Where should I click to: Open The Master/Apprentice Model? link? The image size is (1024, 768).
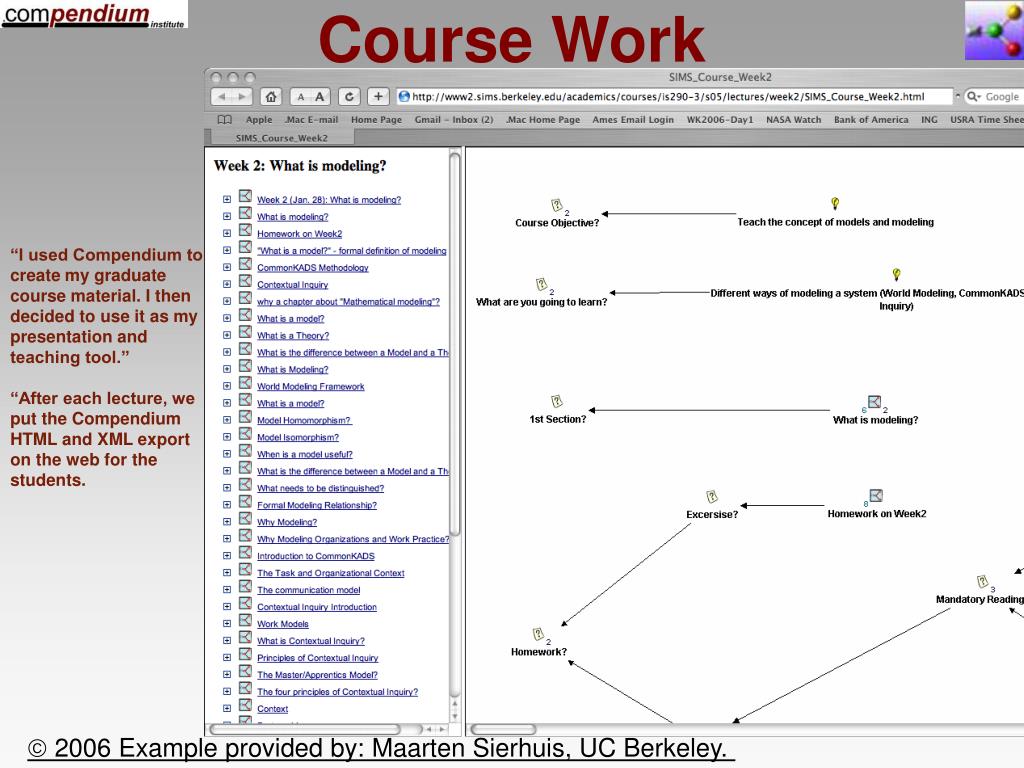(x=317, y=675)
